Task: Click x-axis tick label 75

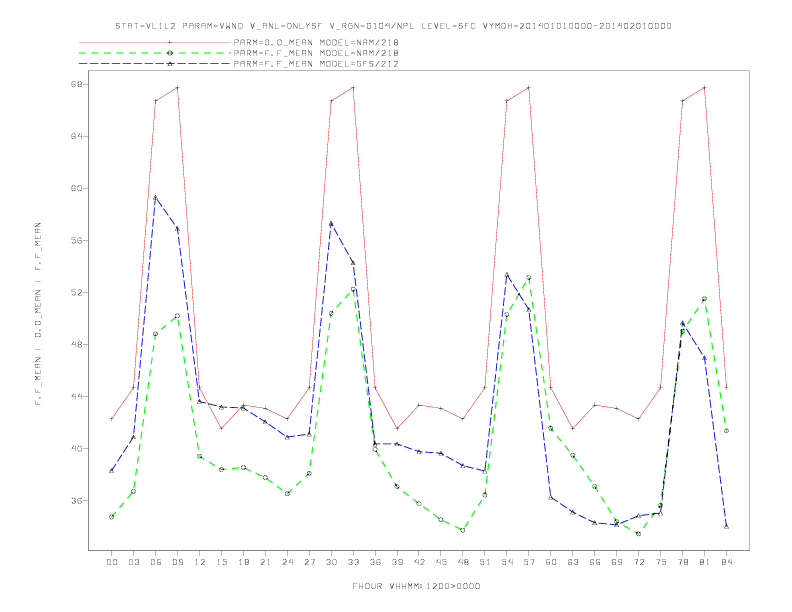Action: [661, 562]
